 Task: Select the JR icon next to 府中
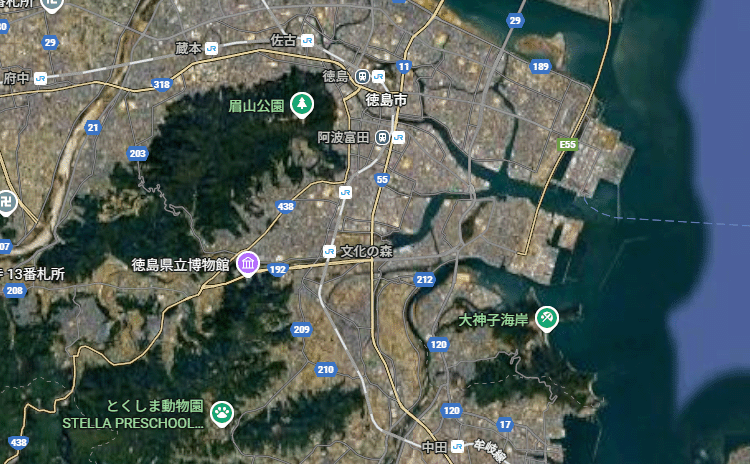(41, 78)
